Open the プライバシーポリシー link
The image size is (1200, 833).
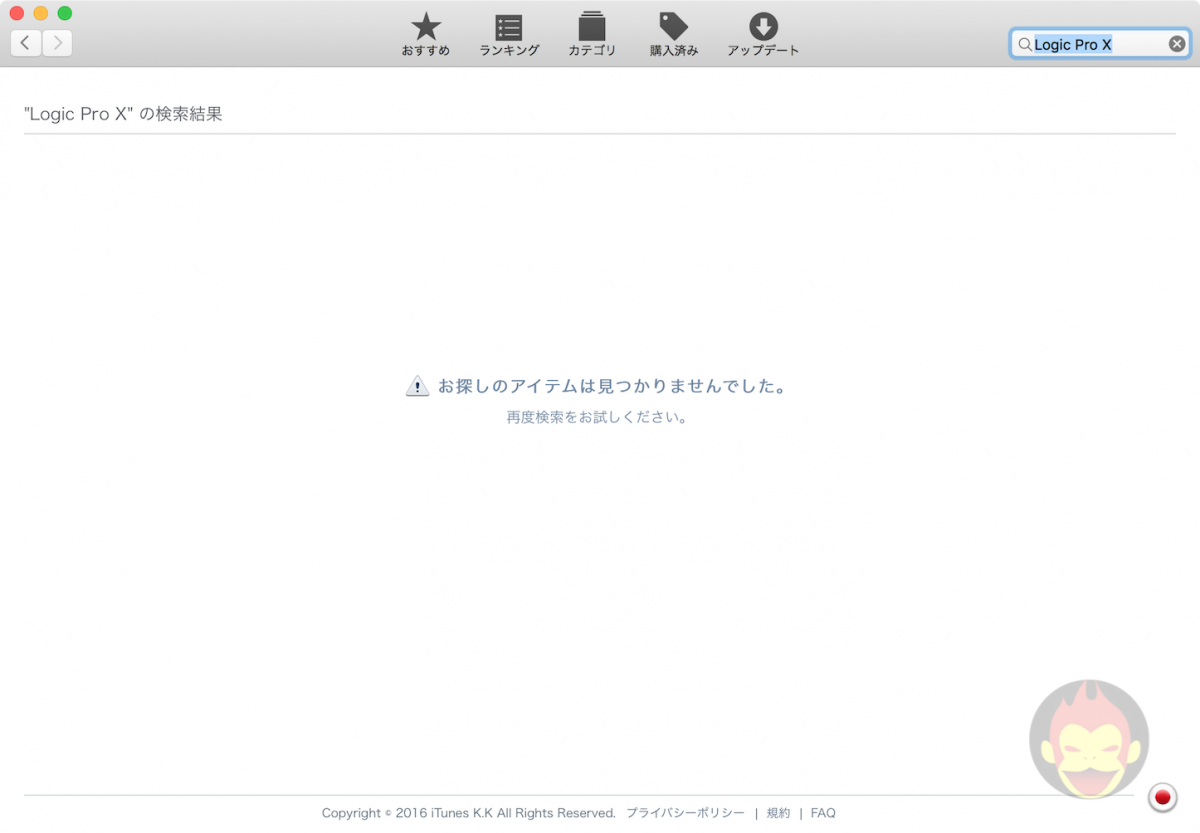pyautogui.click(x=685, y=813)
